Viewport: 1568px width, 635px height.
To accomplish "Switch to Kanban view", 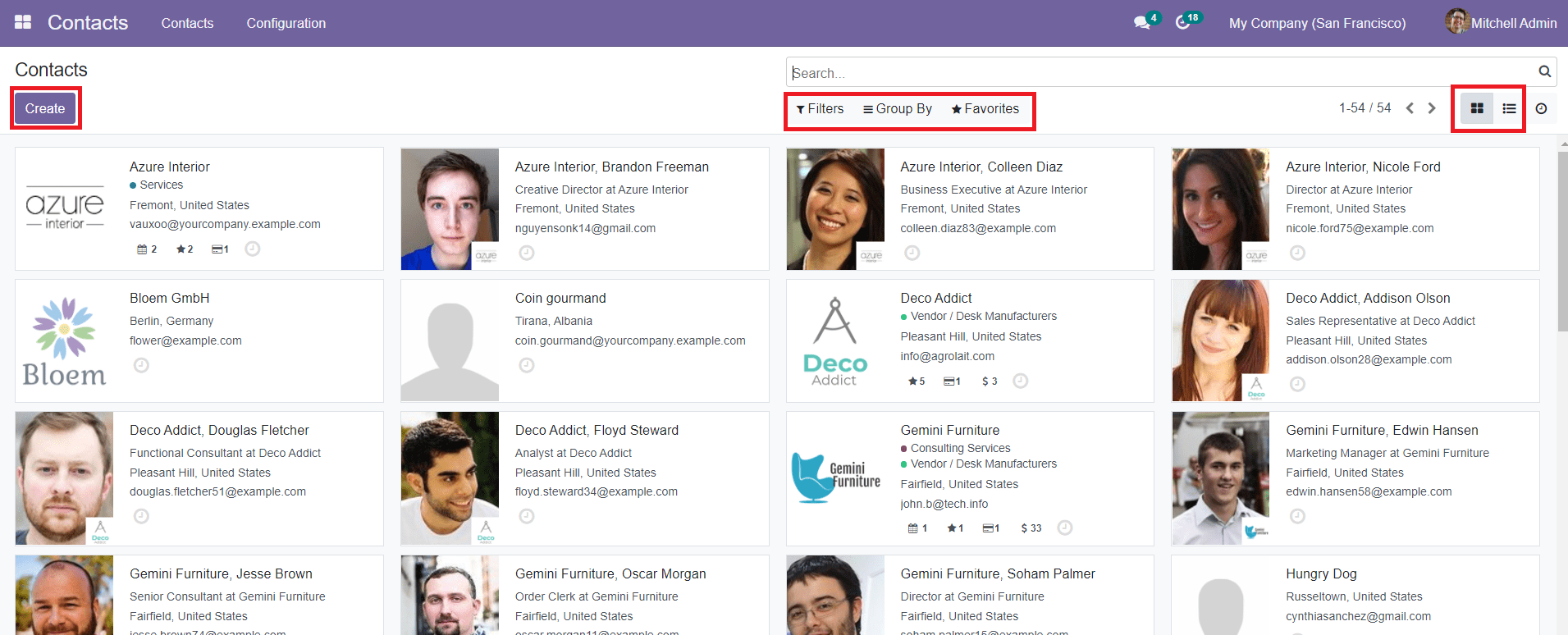I will pos(1476,108).
